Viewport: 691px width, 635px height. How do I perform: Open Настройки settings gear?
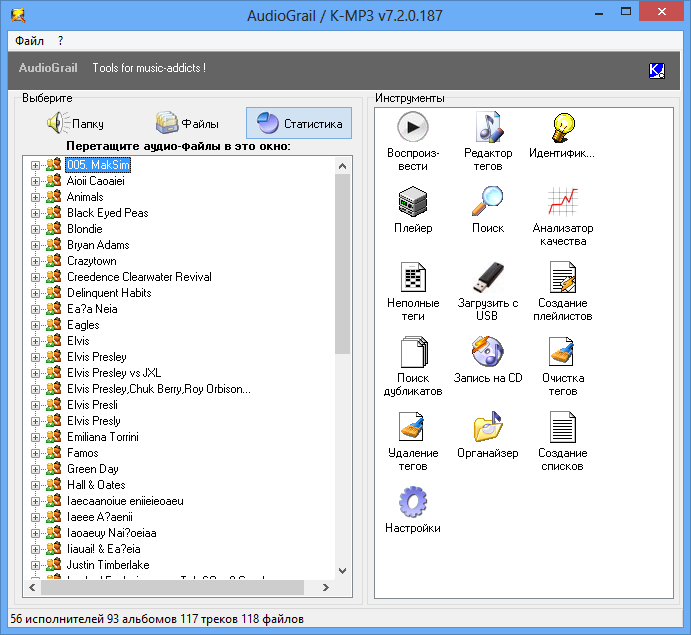413,509
